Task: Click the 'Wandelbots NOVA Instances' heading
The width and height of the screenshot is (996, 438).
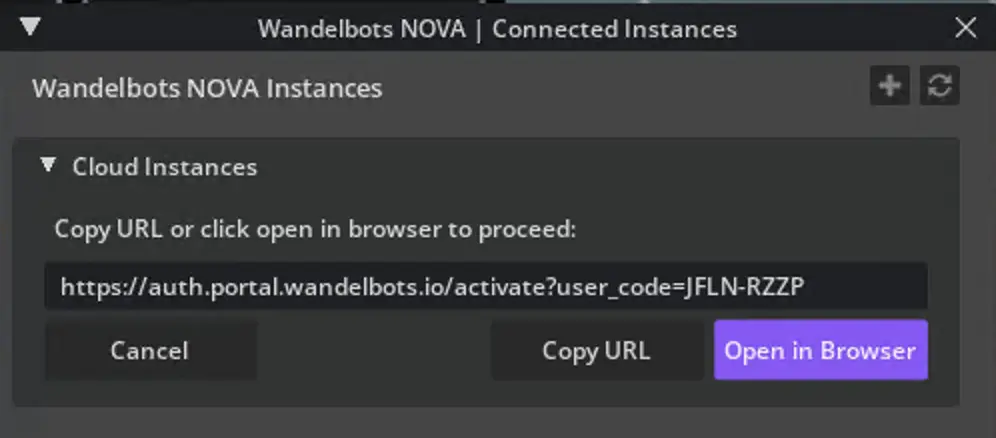Action: pyautogui.click(x=207, y=88)
